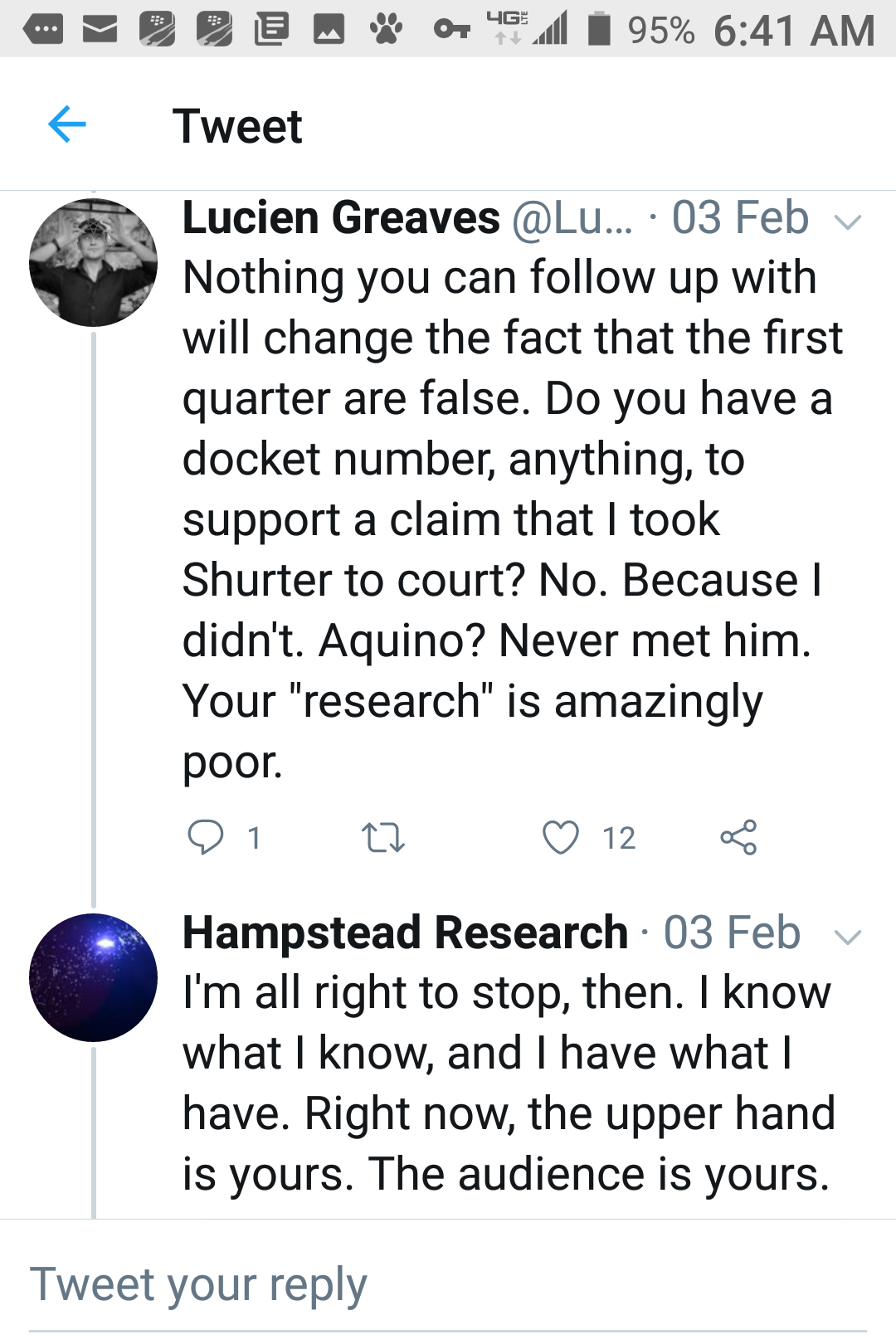Open tweet options chevron for Lucien Greaves
This screenshot has height=1344, width=896.
pyautogui.click(x=847, y=222)
